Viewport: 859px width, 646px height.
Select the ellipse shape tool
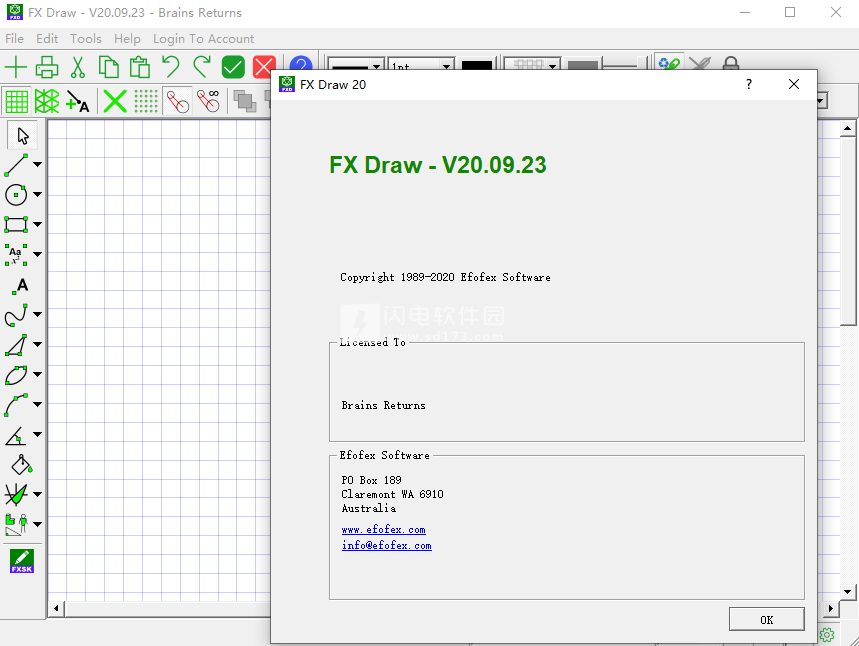coord(16,375)
